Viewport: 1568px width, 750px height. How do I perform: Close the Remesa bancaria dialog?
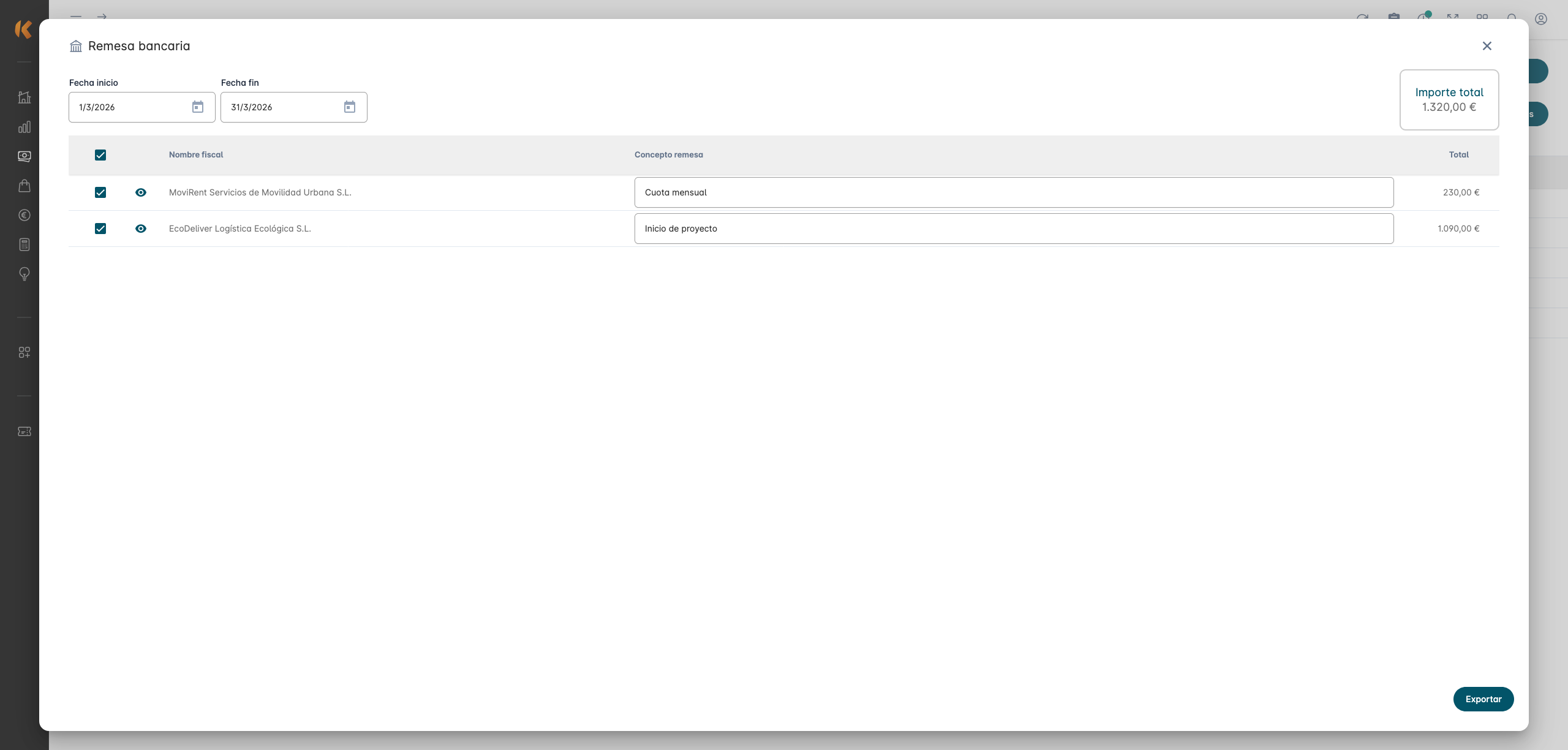1487,46
